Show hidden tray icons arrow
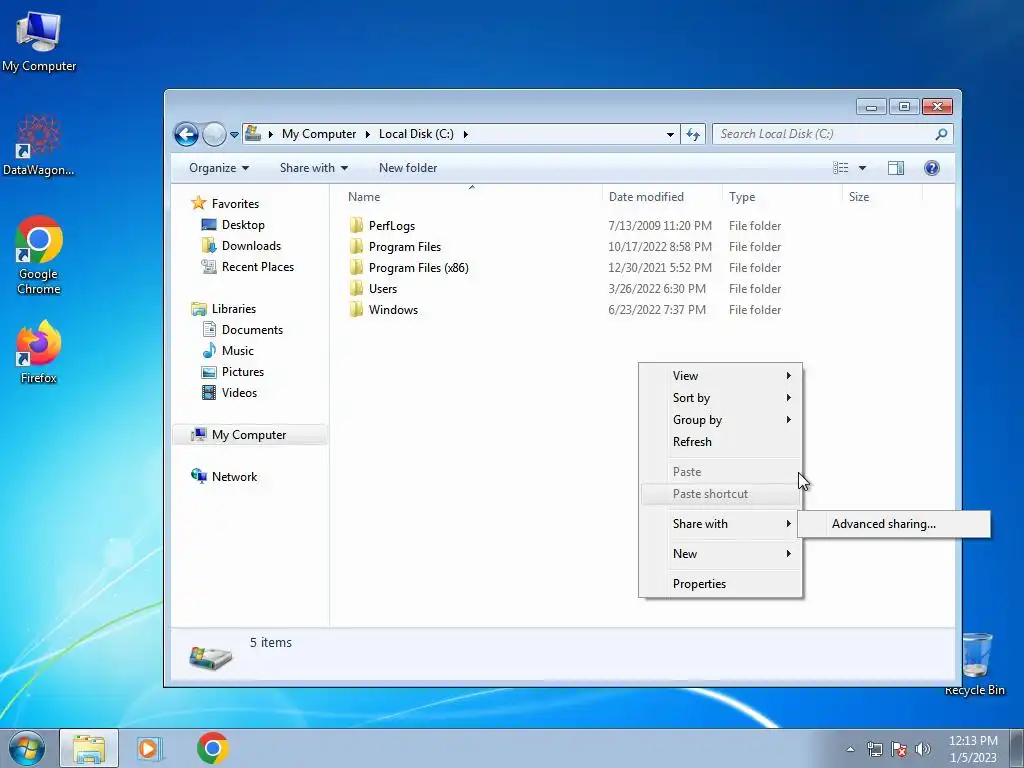 [x=850, y=749]
